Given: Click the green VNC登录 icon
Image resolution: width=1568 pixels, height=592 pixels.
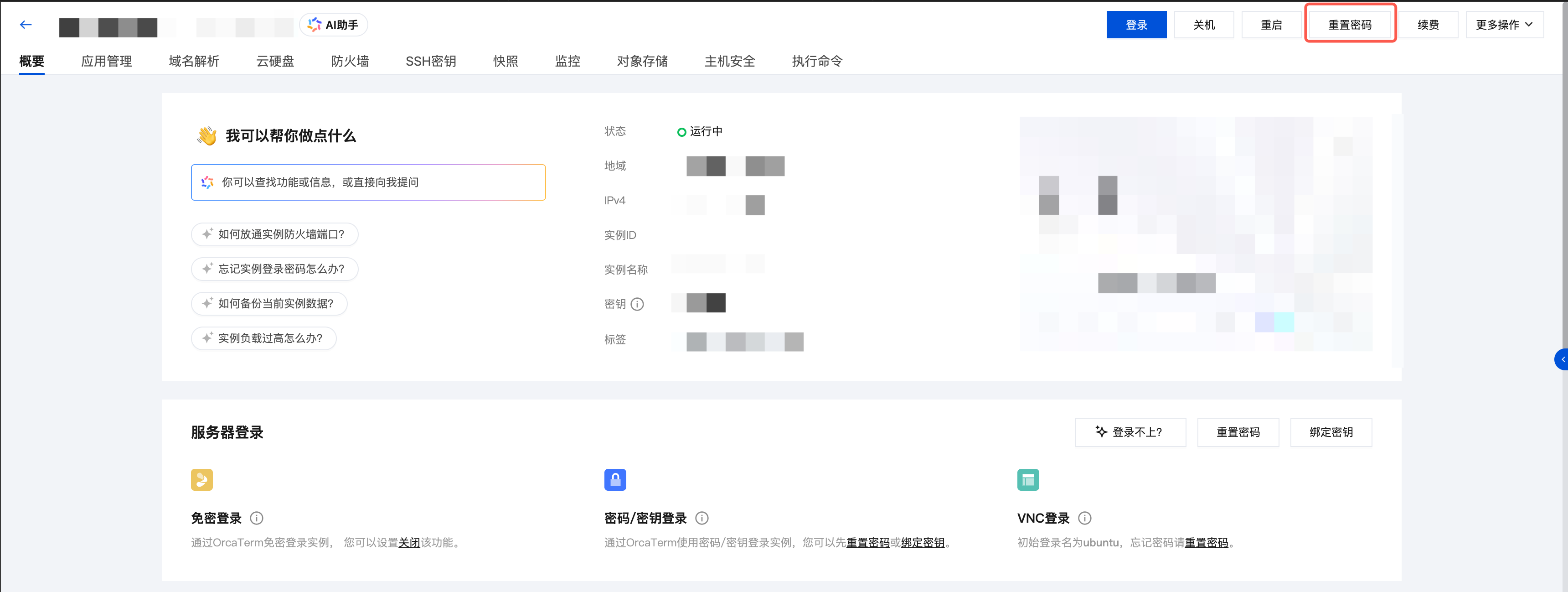Looking at the screenshot, I should (1028, 480).
